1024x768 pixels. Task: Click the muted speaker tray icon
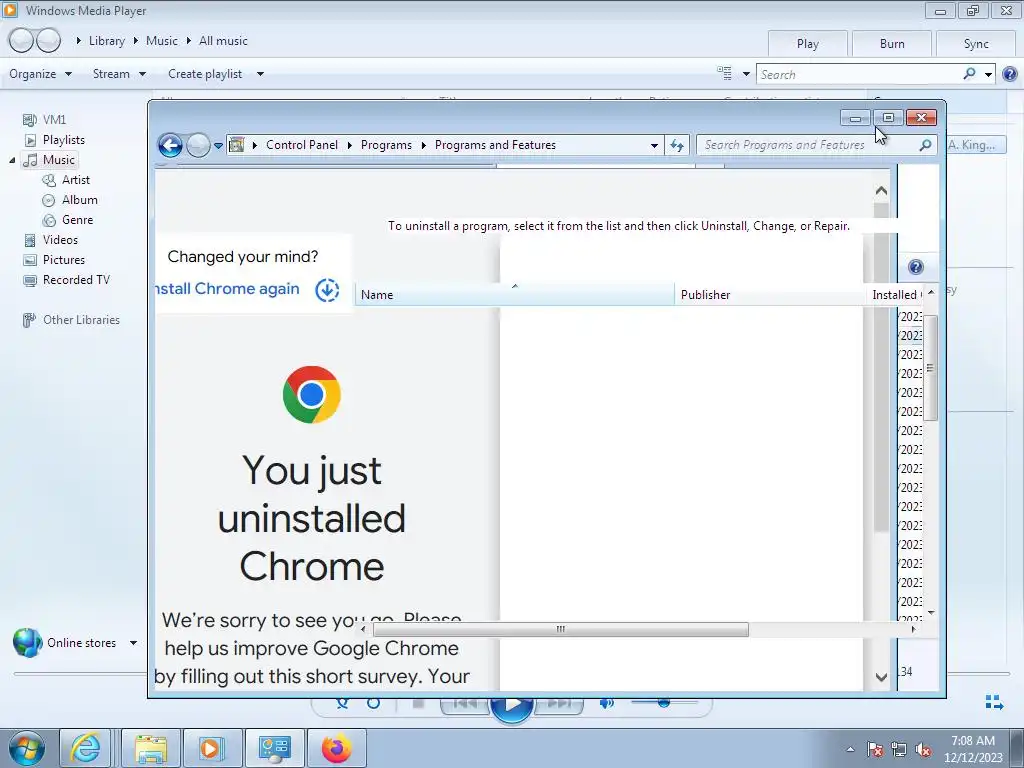(x=923, y=749)
